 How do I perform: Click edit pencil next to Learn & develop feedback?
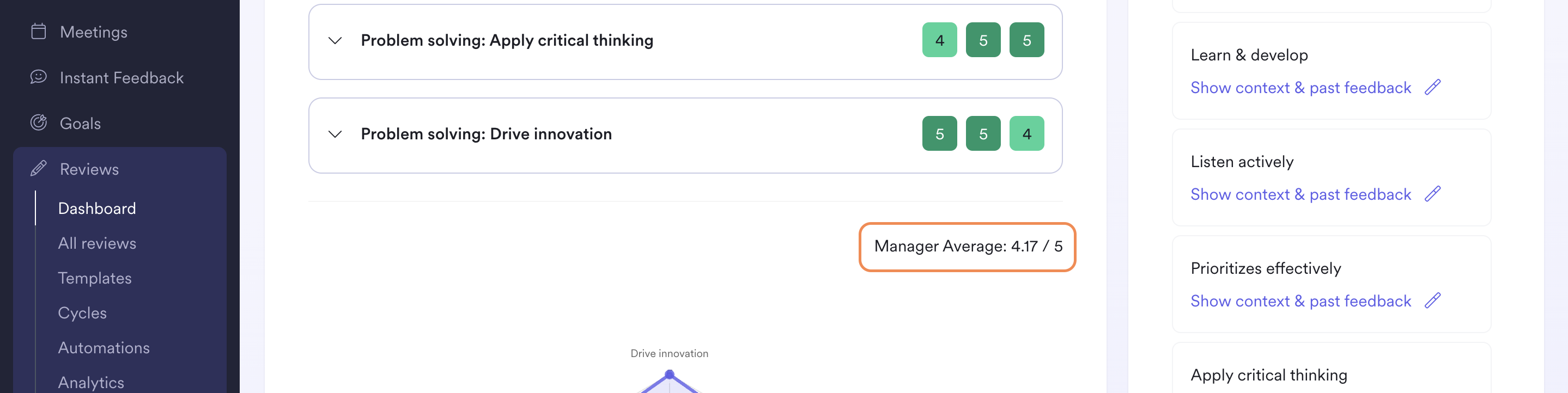coord(1432,88)
